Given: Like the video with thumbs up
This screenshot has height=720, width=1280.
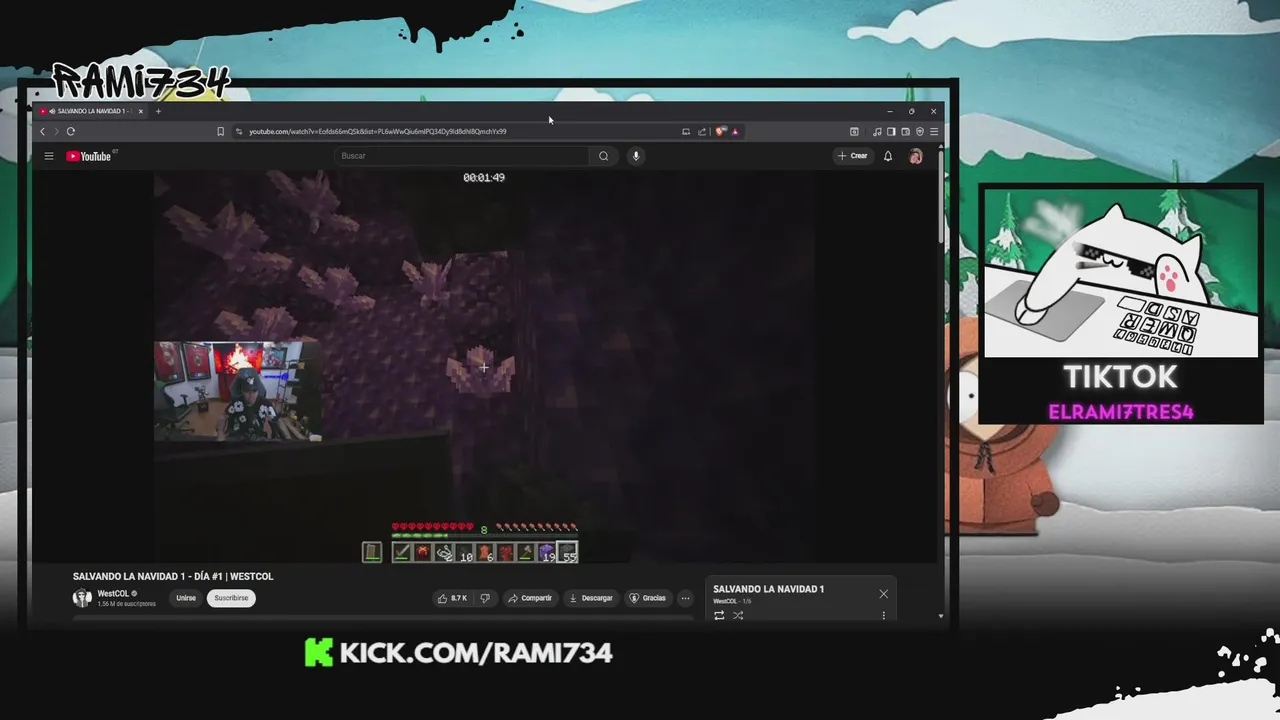Looking at the screenshot, I should 452,598.
